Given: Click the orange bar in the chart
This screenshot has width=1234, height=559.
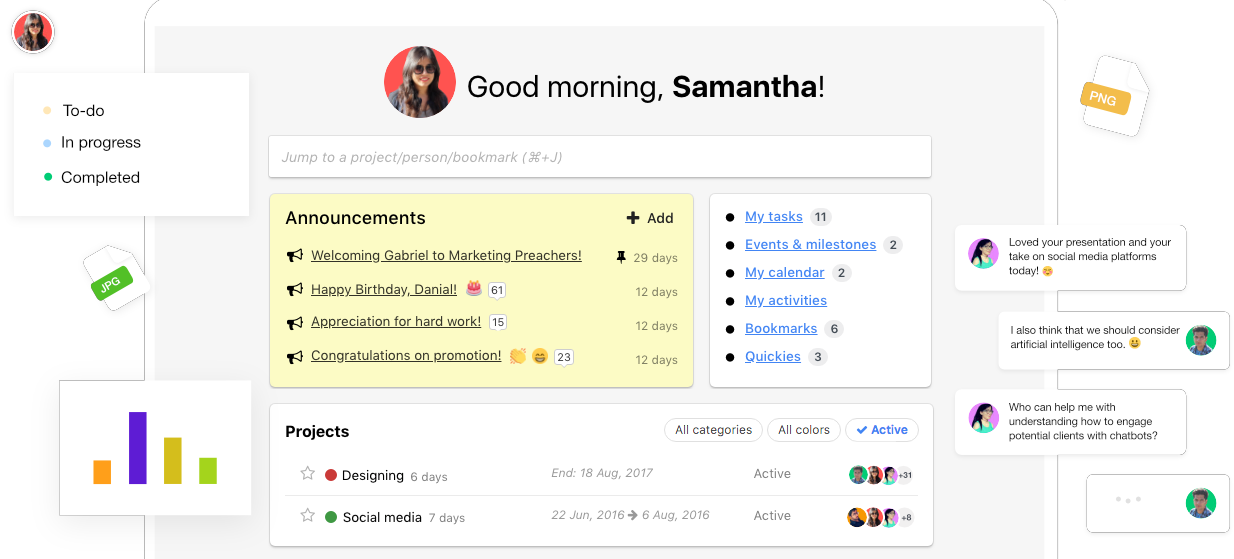Looking at the screenshot, I should [102, 472].
